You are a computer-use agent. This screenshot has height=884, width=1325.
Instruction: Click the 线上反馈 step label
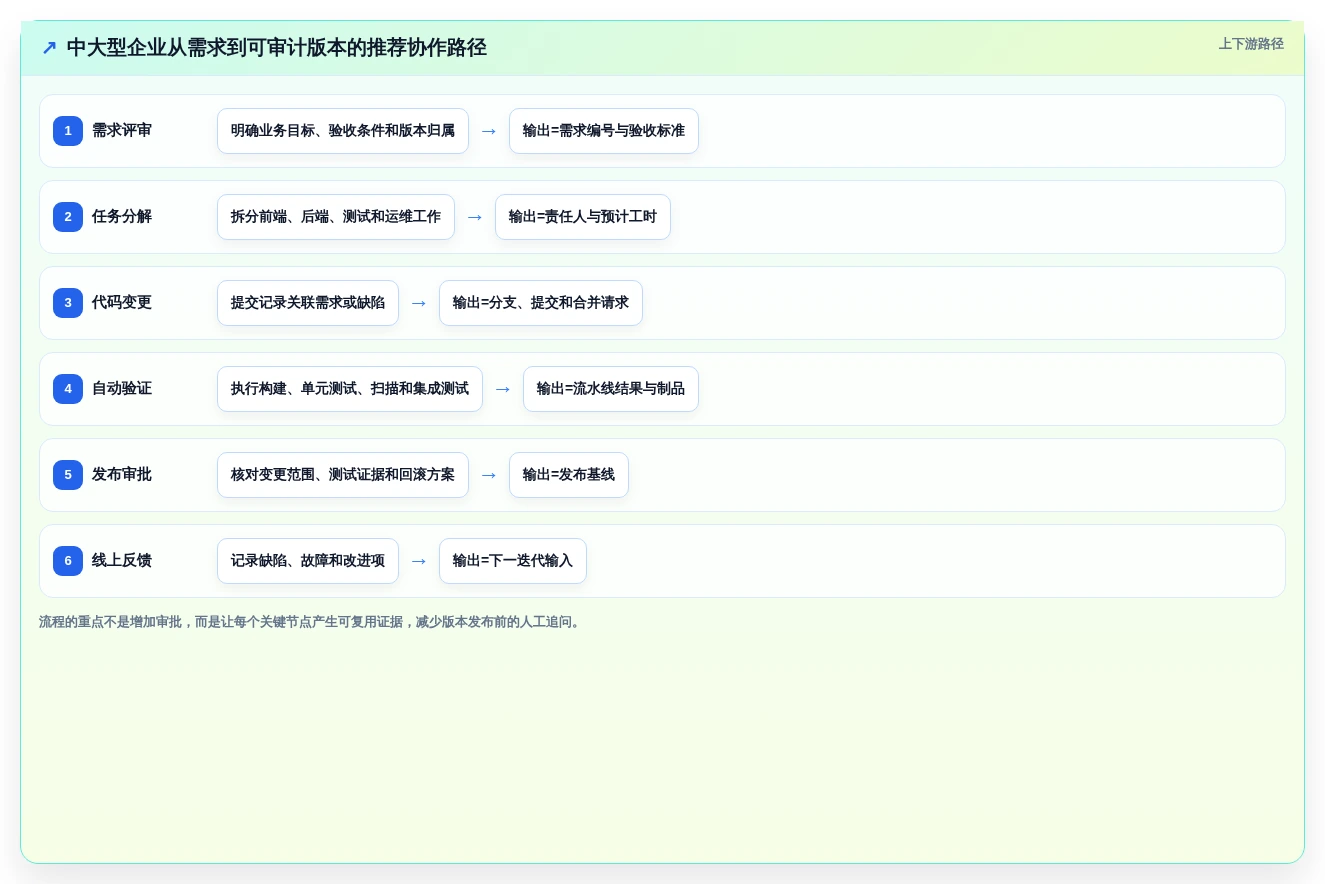[x=122, y=561]
